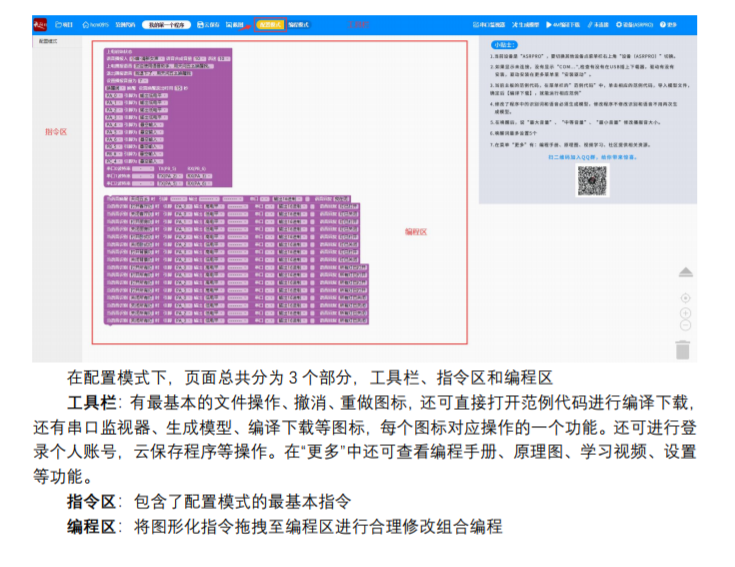
Task: Click the 我的第一个程序 program name field
Action: [166, 25]
